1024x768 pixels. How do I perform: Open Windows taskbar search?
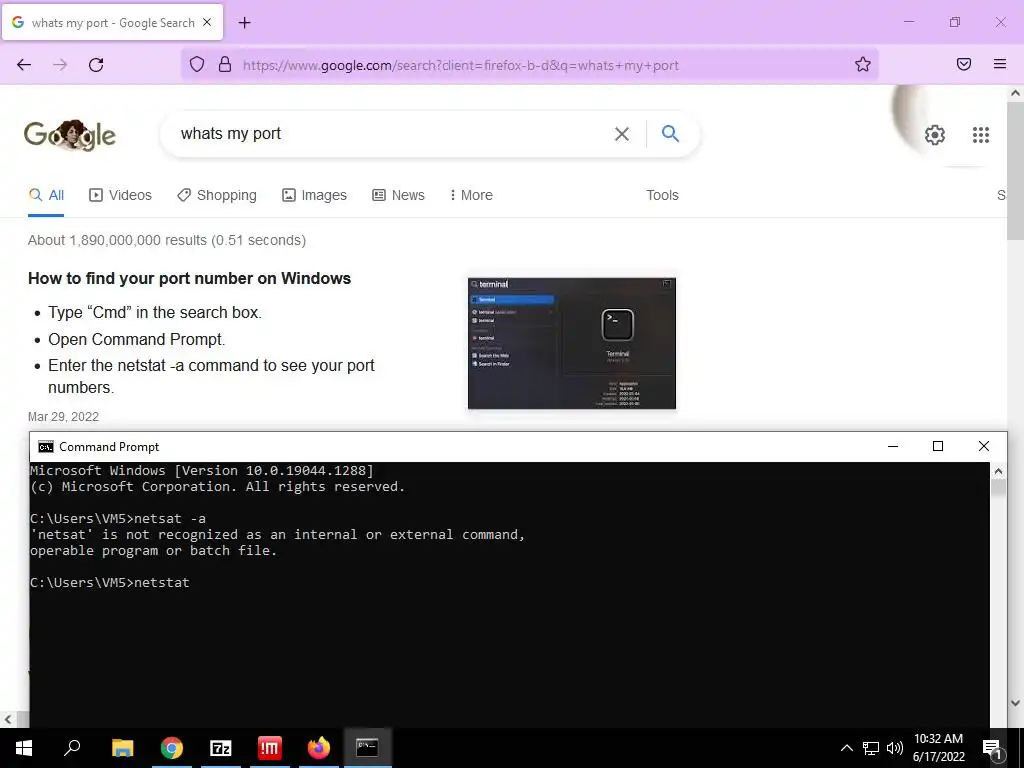click(x=72, y=748)
